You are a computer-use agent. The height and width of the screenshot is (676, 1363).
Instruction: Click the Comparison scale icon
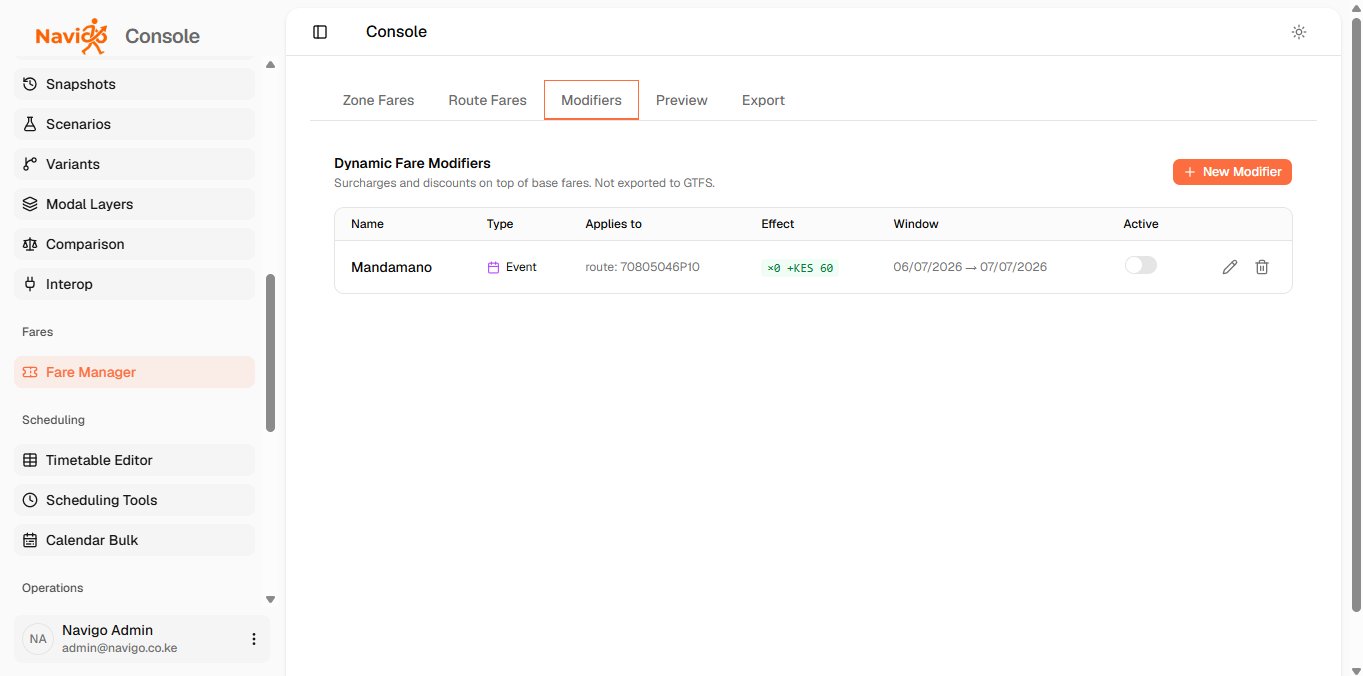30,244
